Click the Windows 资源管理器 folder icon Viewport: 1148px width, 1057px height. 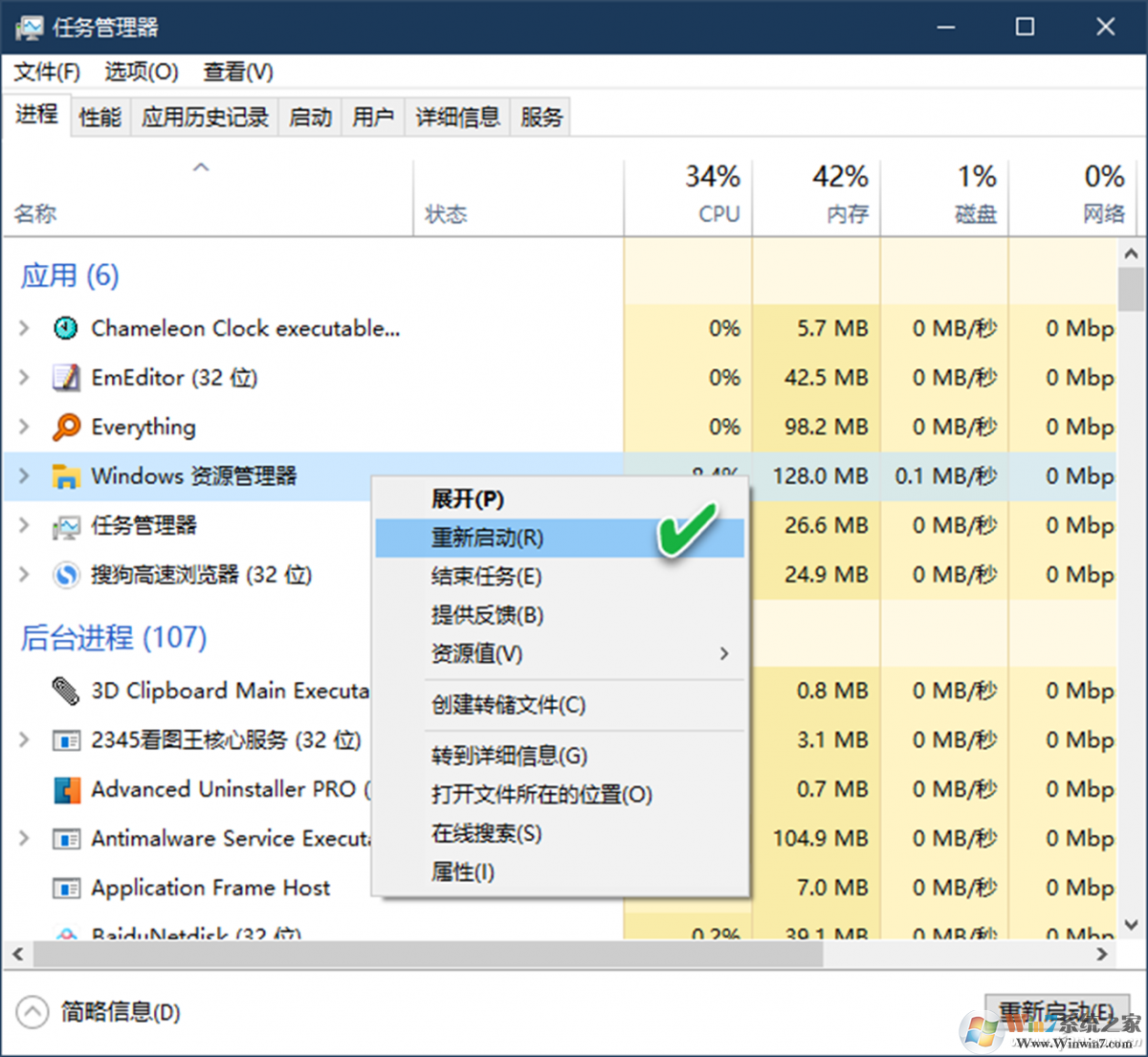pyautogui.click(x=65, y=476)
